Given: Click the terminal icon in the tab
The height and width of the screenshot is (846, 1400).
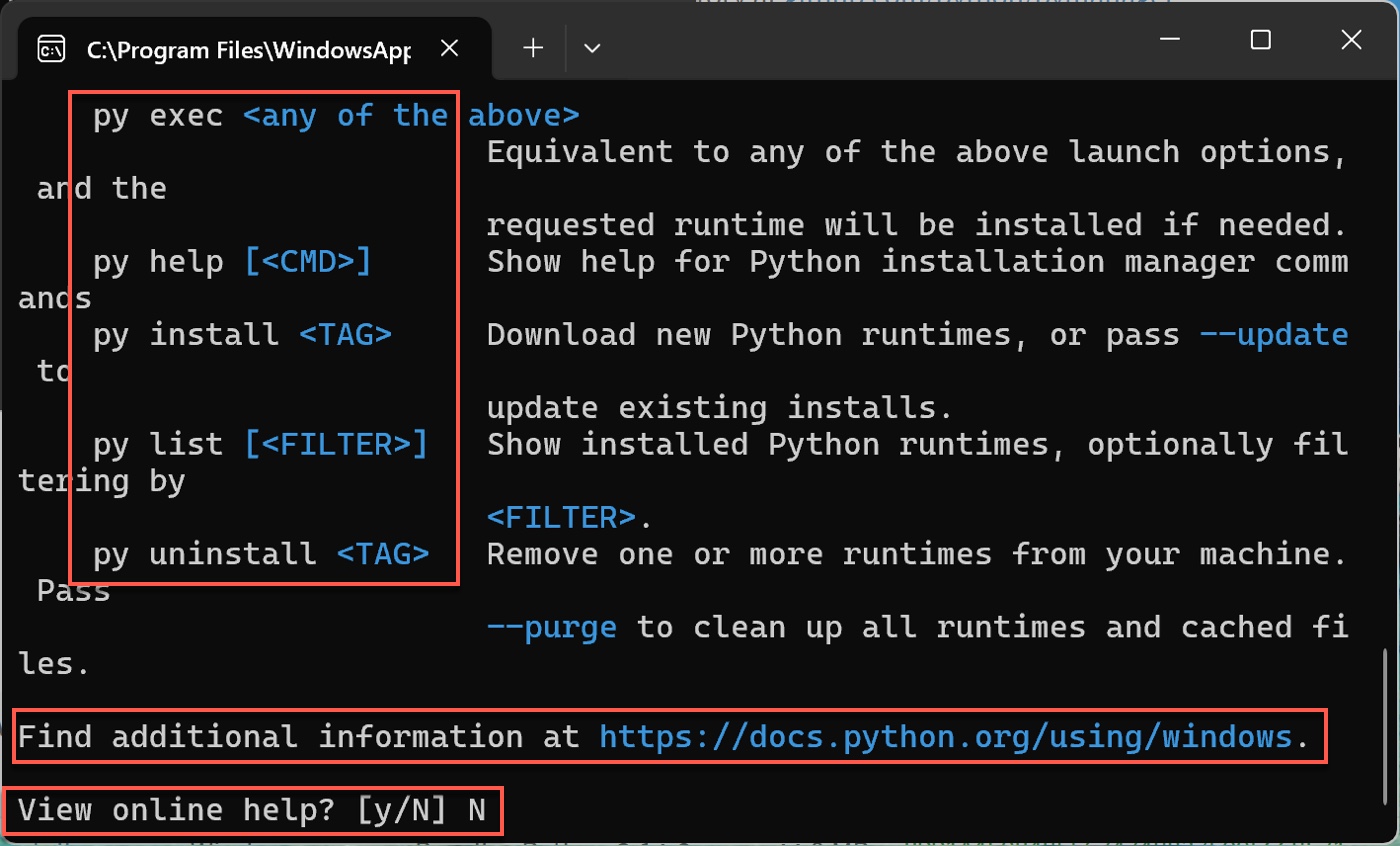Looking at the screenshot, I should click(x=52, y=48).
